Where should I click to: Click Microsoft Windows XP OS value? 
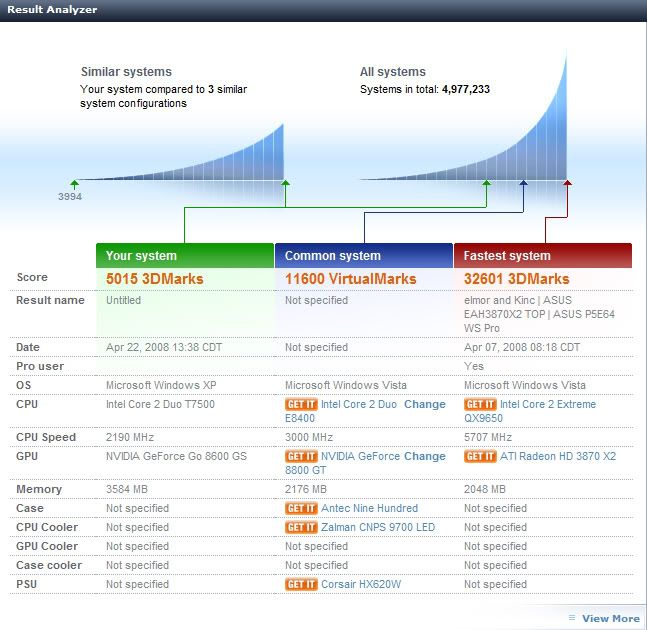pyautogui.click(x=161, y=385)
